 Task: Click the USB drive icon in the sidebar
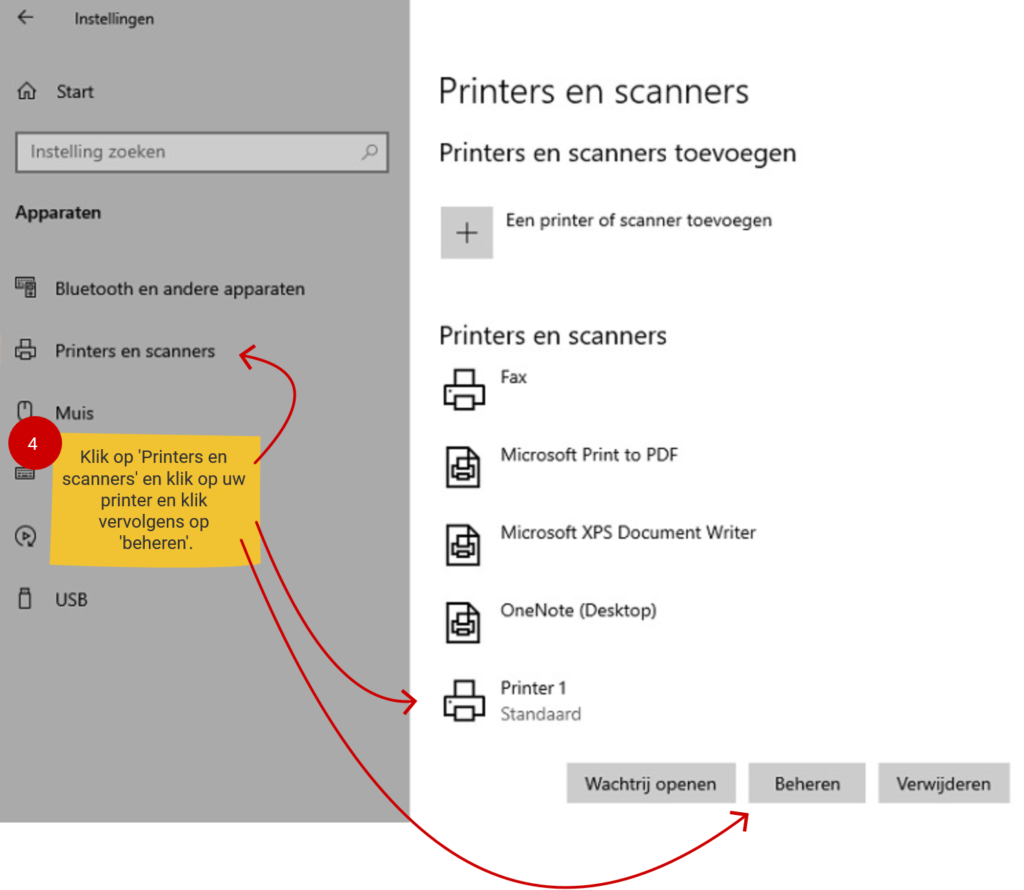click(x=25, y=599)
